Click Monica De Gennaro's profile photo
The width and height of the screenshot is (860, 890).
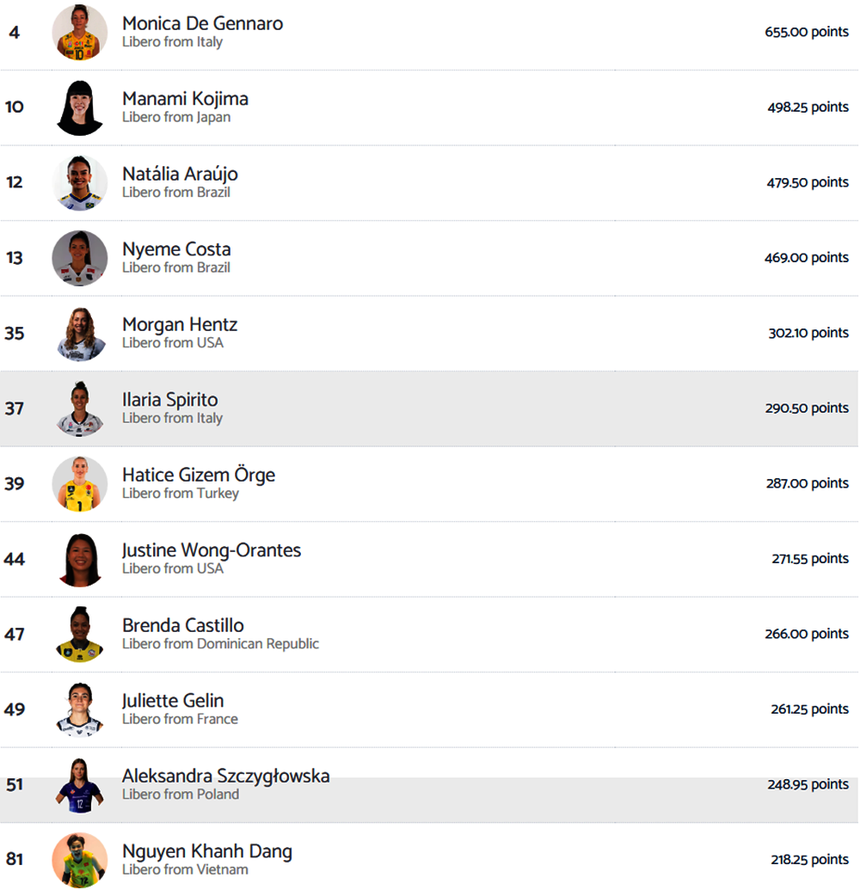point(80,32)
